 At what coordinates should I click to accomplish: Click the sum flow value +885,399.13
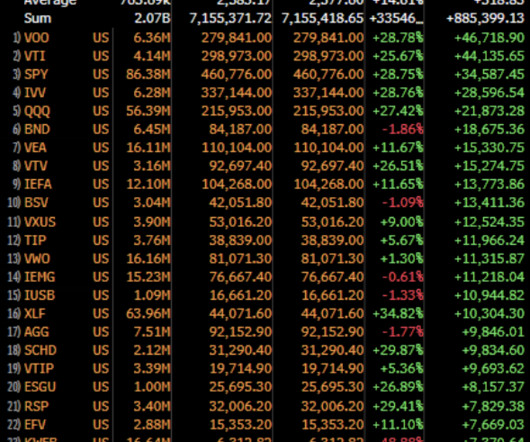(485, 18)
